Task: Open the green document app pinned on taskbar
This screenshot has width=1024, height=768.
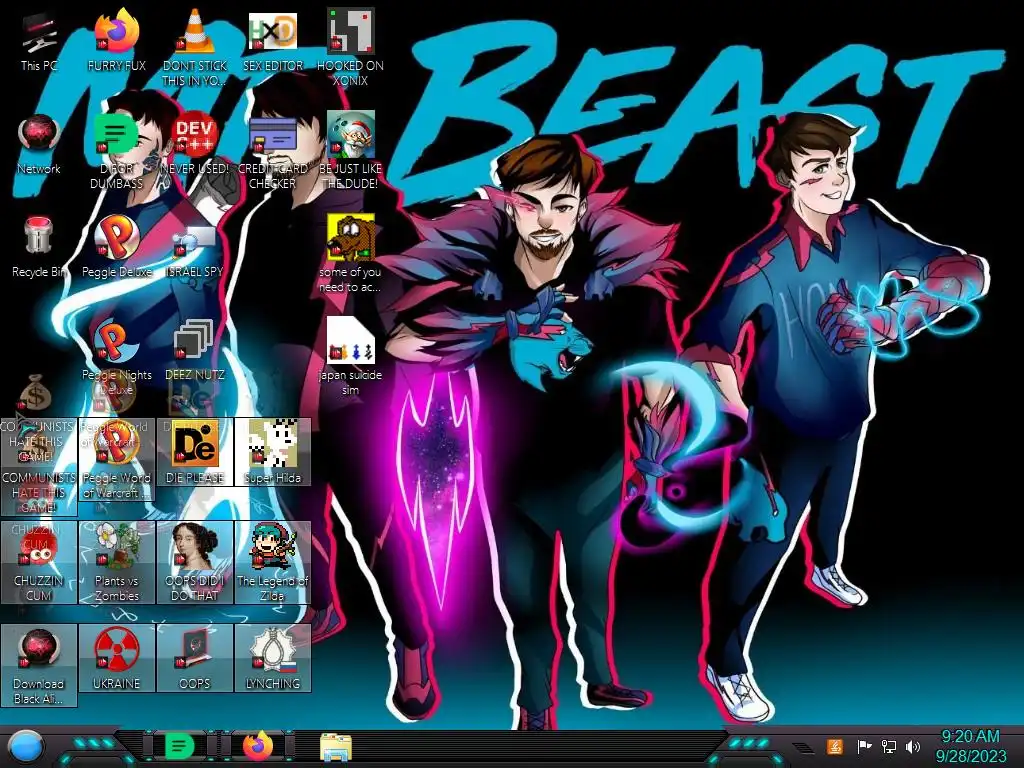Action: click(180, 746)
